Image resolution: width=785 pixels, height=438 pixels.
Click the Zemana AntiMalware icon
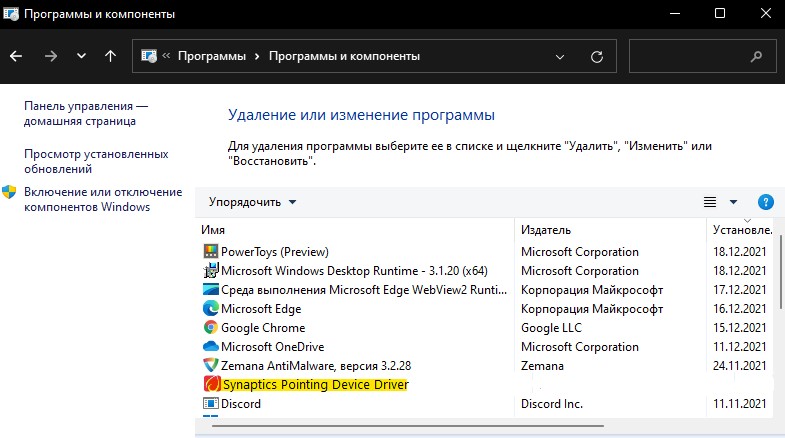(x=211, y=365)
